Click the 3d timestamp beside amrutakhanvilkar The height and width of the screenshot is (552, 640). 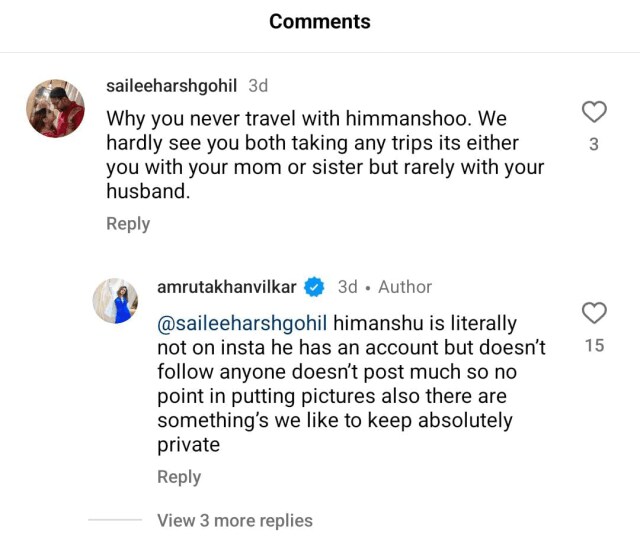coord(348,287)
